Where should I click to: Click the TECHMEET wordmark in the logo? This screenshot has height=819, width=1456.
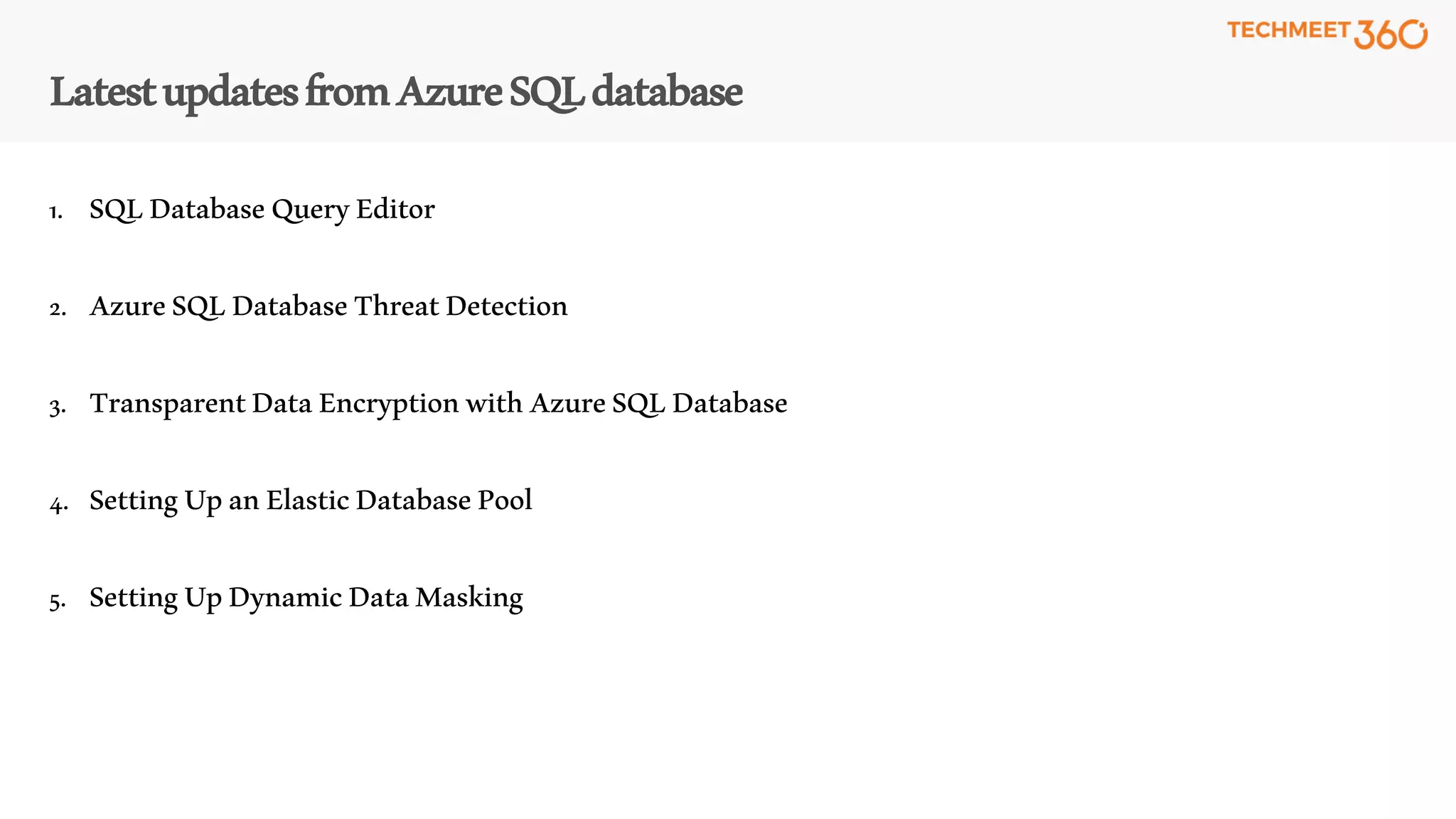[x=1288, y=31]
